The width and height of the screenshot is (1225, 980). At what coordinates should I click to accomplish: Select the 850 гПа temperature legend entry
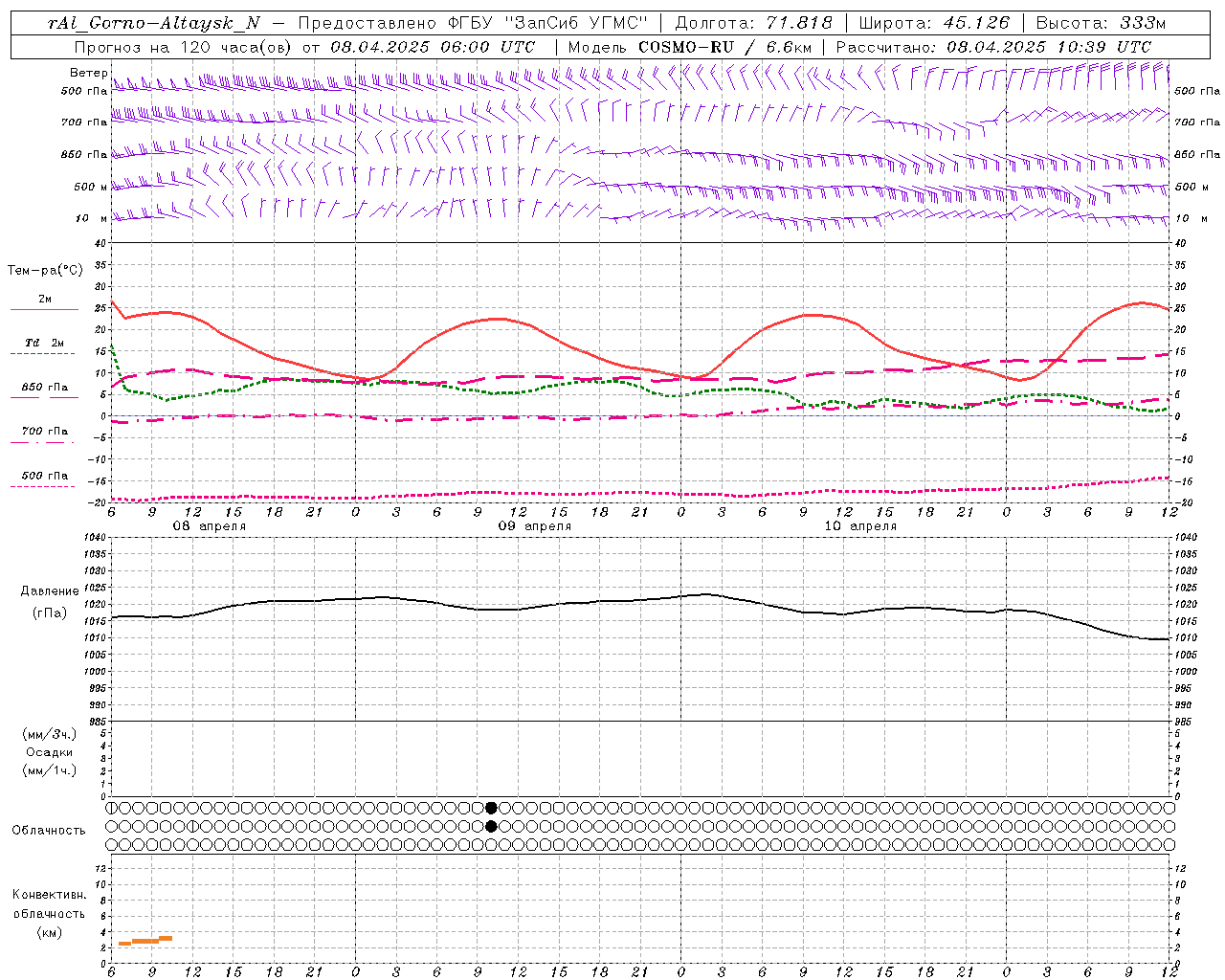pyautogui.click(x=44, y=390)
